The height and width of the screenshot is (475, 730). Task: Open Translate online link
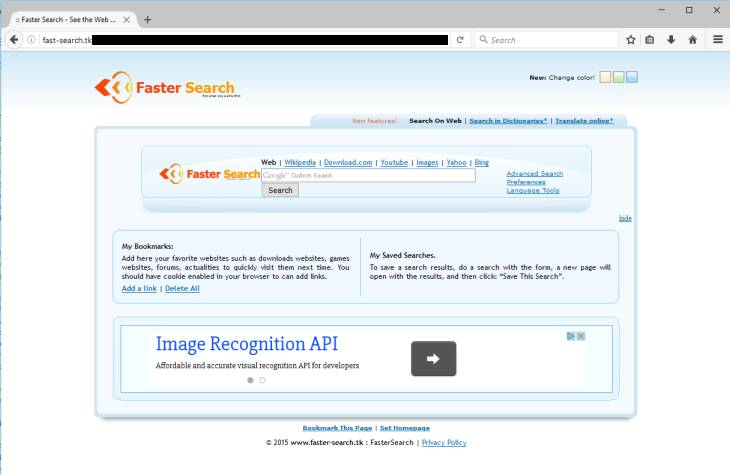(x=584, y=121)
